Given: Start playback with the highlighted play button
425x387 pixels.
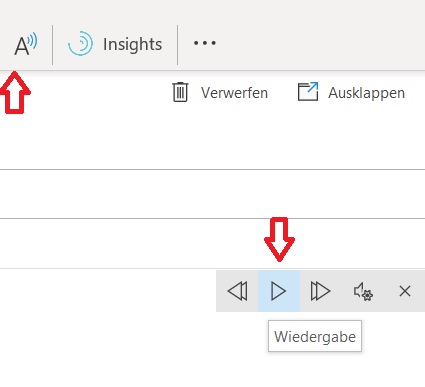Looking at the screenshot, I should (279, 291).
